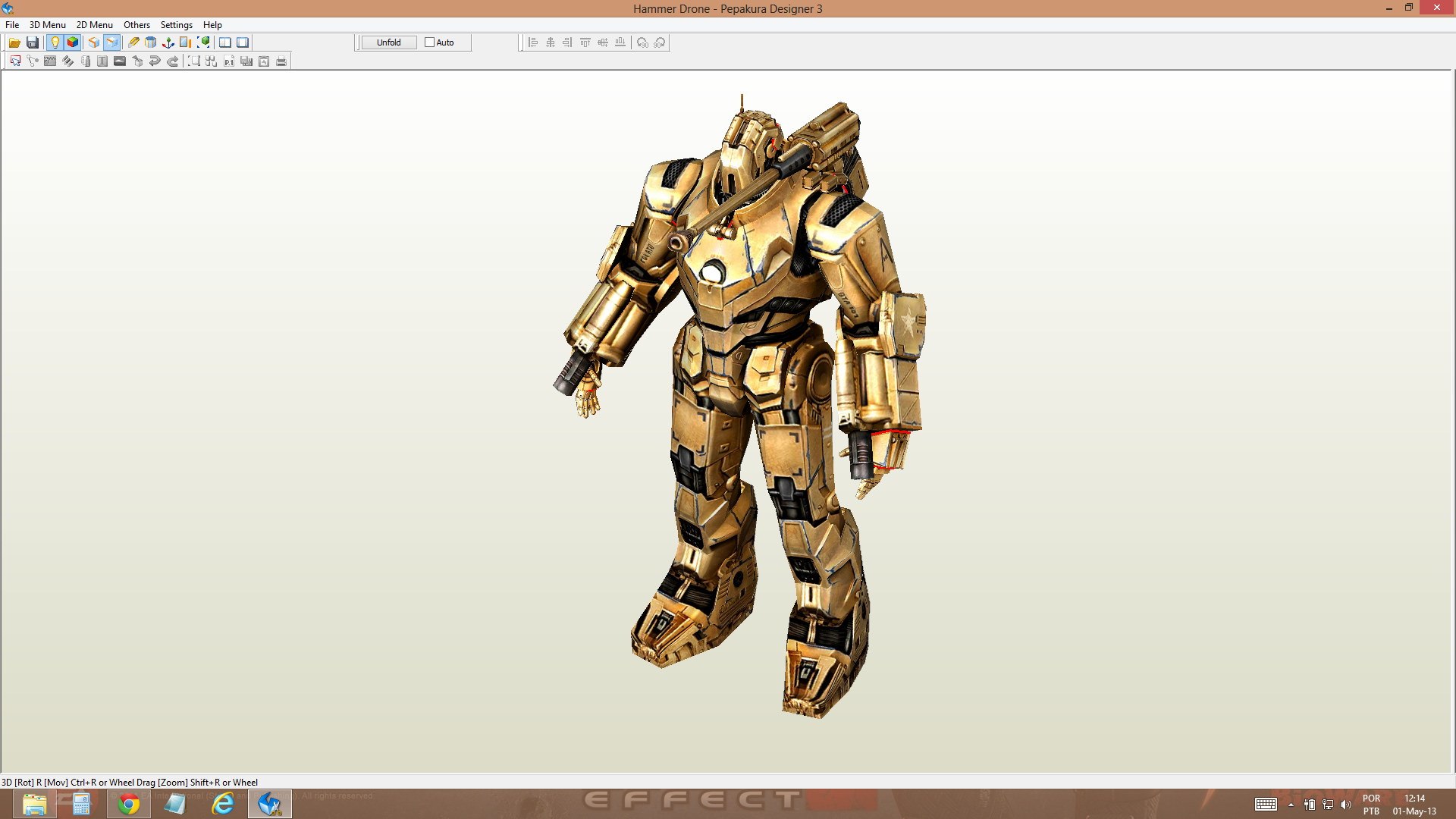
Task: Click the arrange parts grid icon
Action: pyautogui.click(x=212, y=61)
